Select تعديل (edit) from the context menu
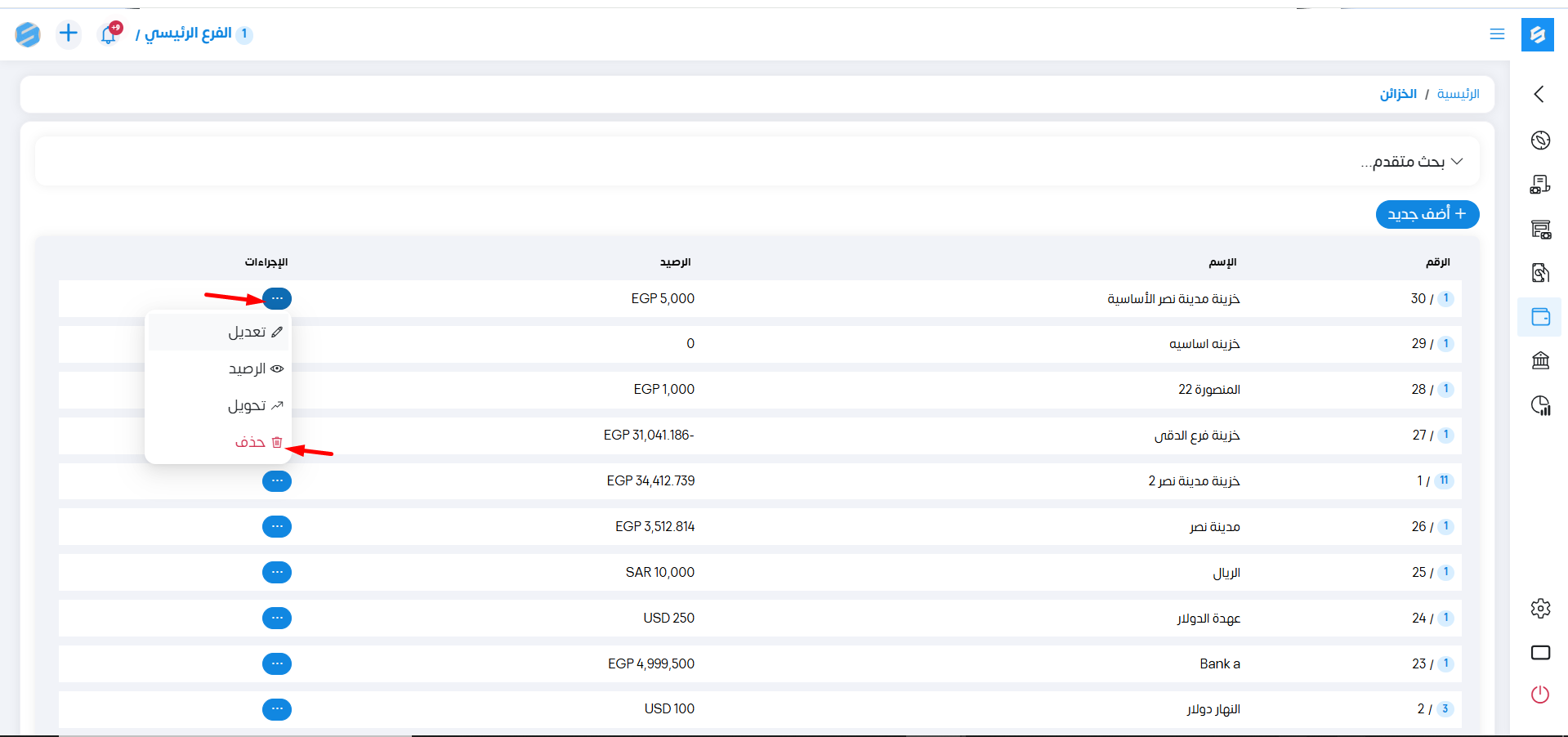Viewport: 1568px width, 737px height. 248,333
